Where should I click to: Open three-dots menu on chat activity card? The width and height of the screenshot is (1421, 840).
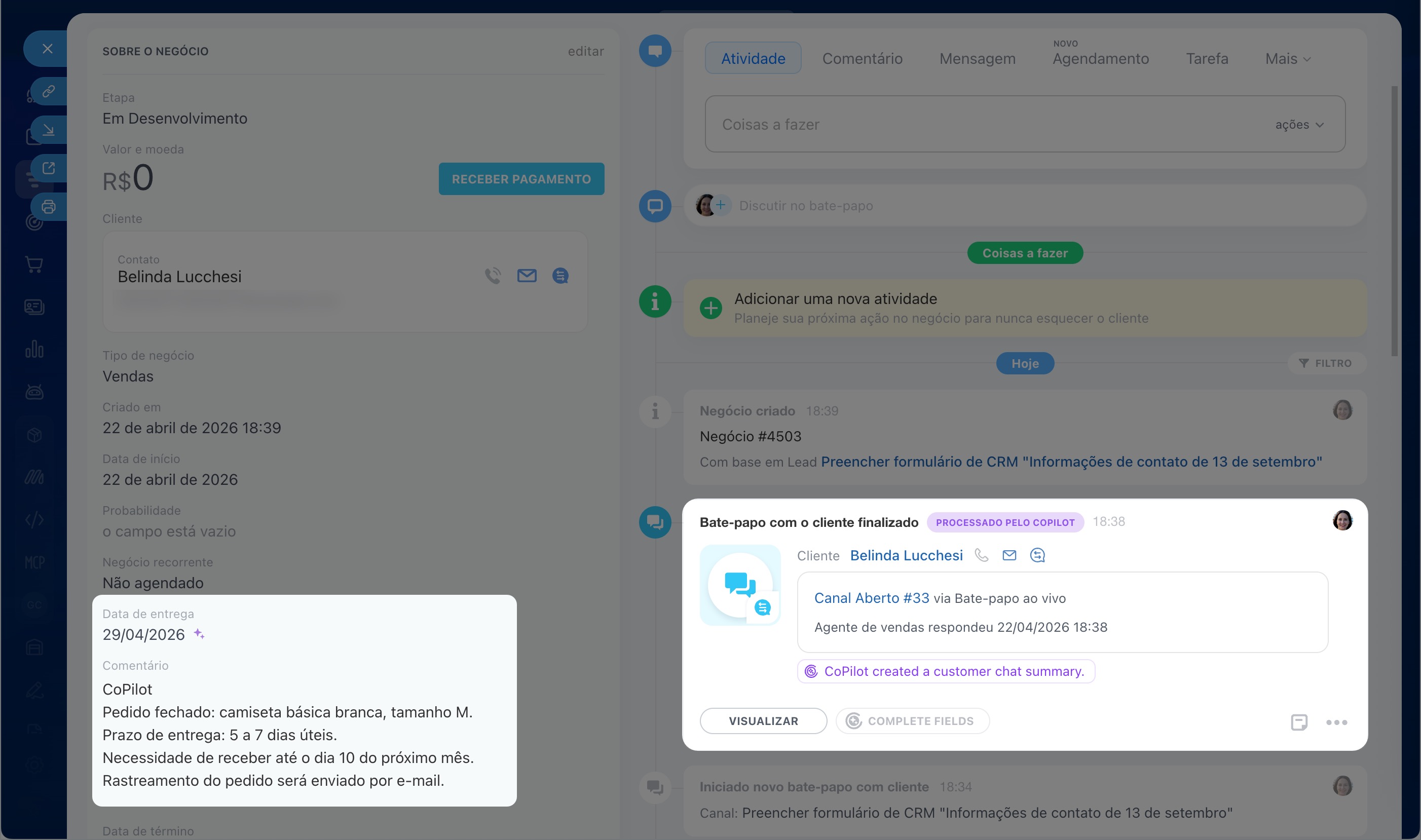(1336, 722)
